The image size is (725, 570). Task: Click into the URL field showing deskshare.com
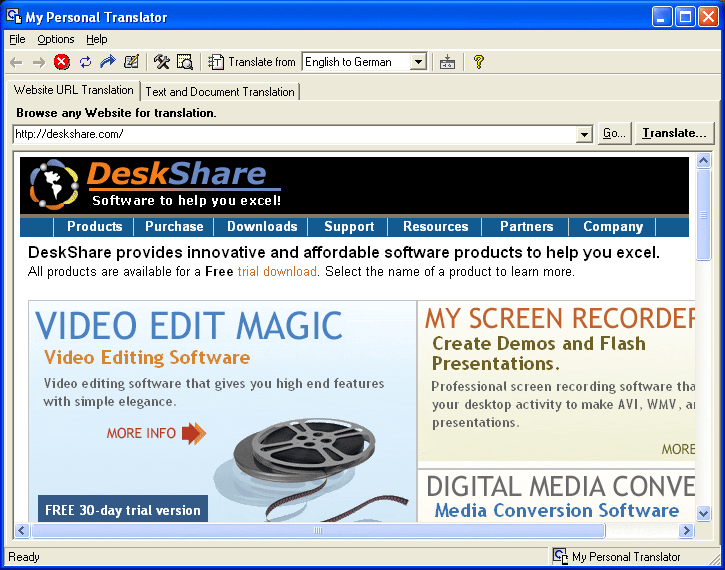click(295, 134)
